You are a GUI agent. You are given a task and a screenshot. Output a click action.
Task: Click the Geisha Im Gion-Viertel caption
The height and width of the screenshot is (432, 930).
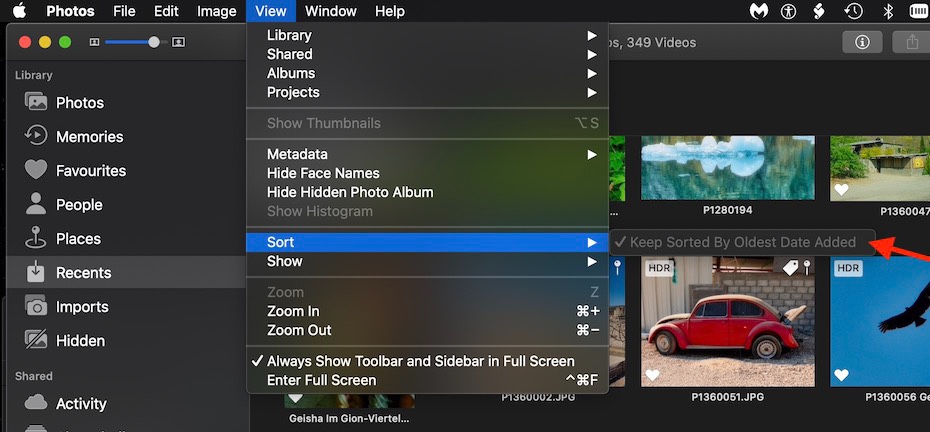tap(348, 418)
